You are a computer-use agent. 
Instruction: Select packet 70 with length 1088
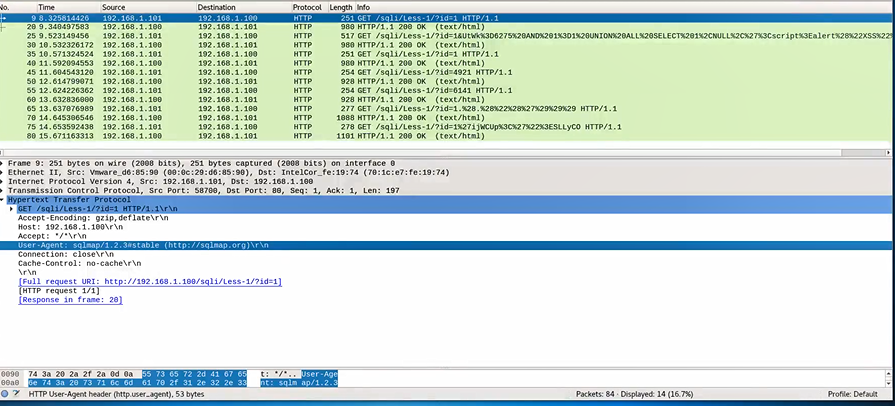click(x=445, y=118)
